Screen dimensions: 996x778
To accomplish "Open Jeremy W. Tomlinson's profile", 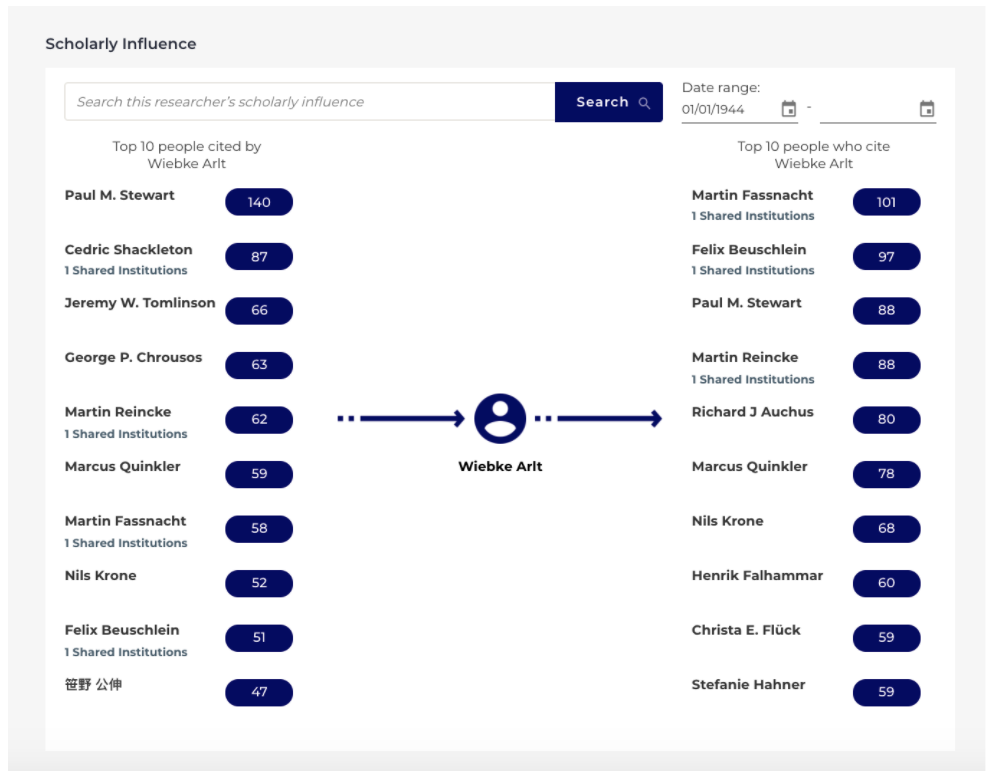I will tap(140, 303).
